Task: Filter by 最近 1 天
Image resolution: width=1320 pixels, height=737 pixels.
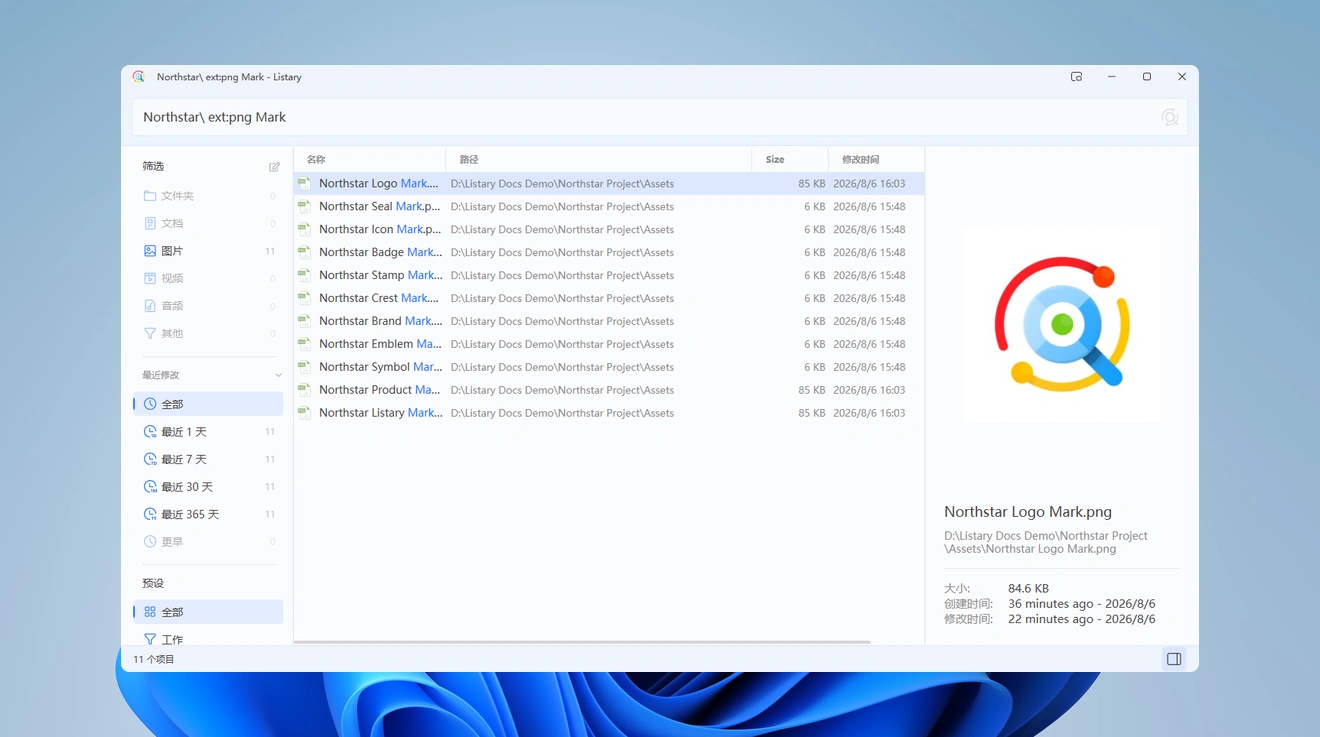Action: pos(208,432)
